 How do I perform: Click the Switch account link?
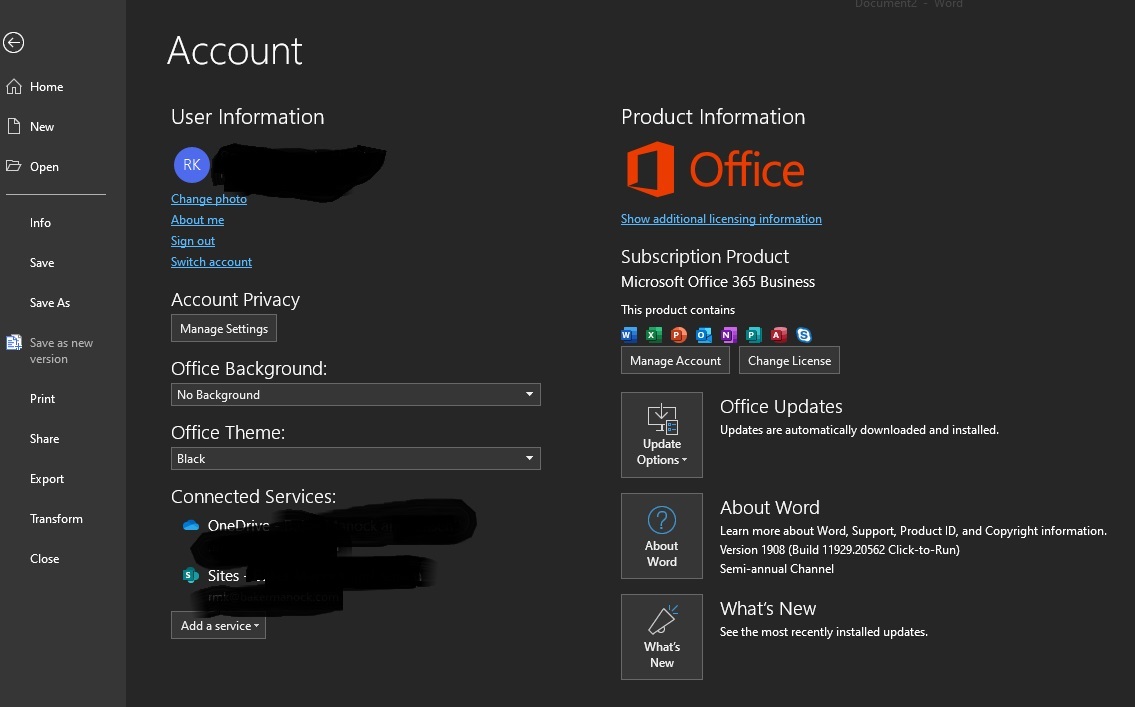(x=211, y=262)
